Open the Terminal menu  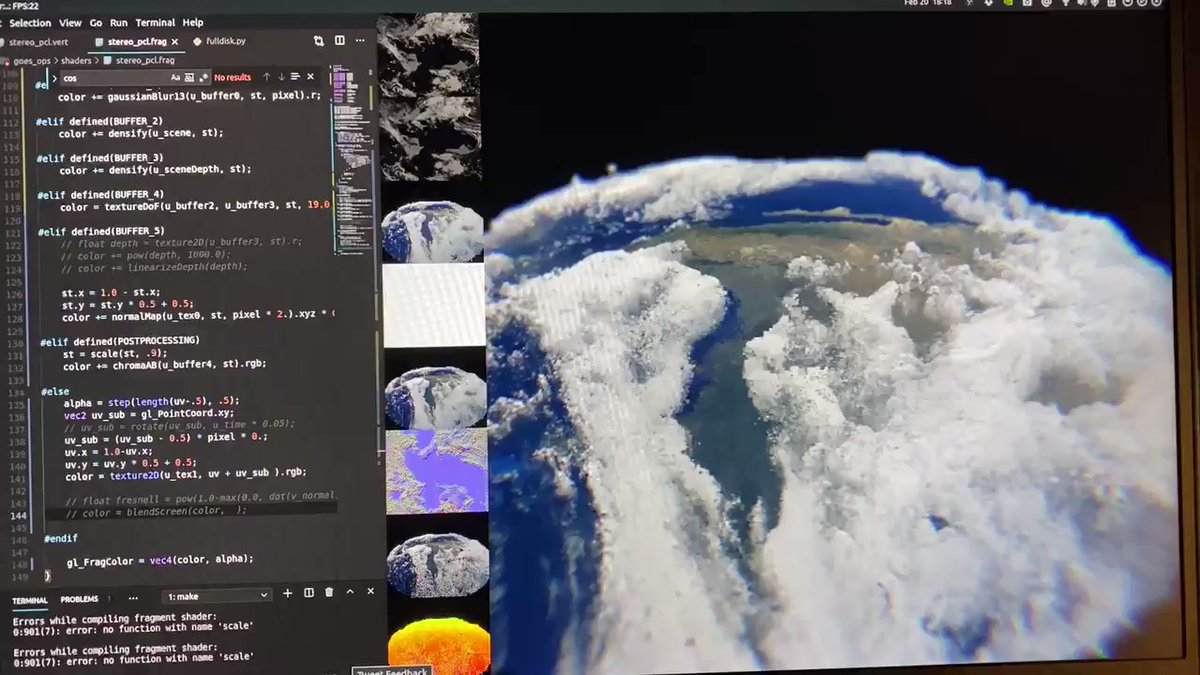155,22
